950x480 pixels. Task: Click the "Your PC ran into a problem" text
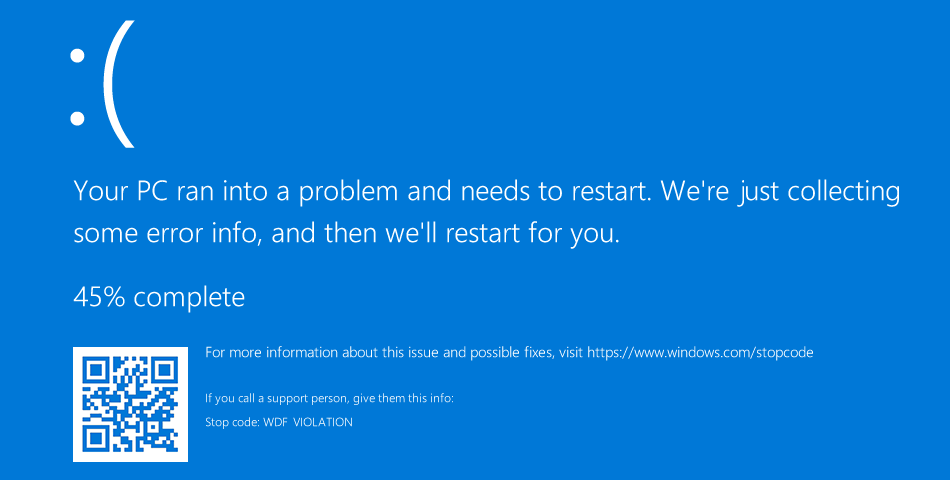(237, 192)
